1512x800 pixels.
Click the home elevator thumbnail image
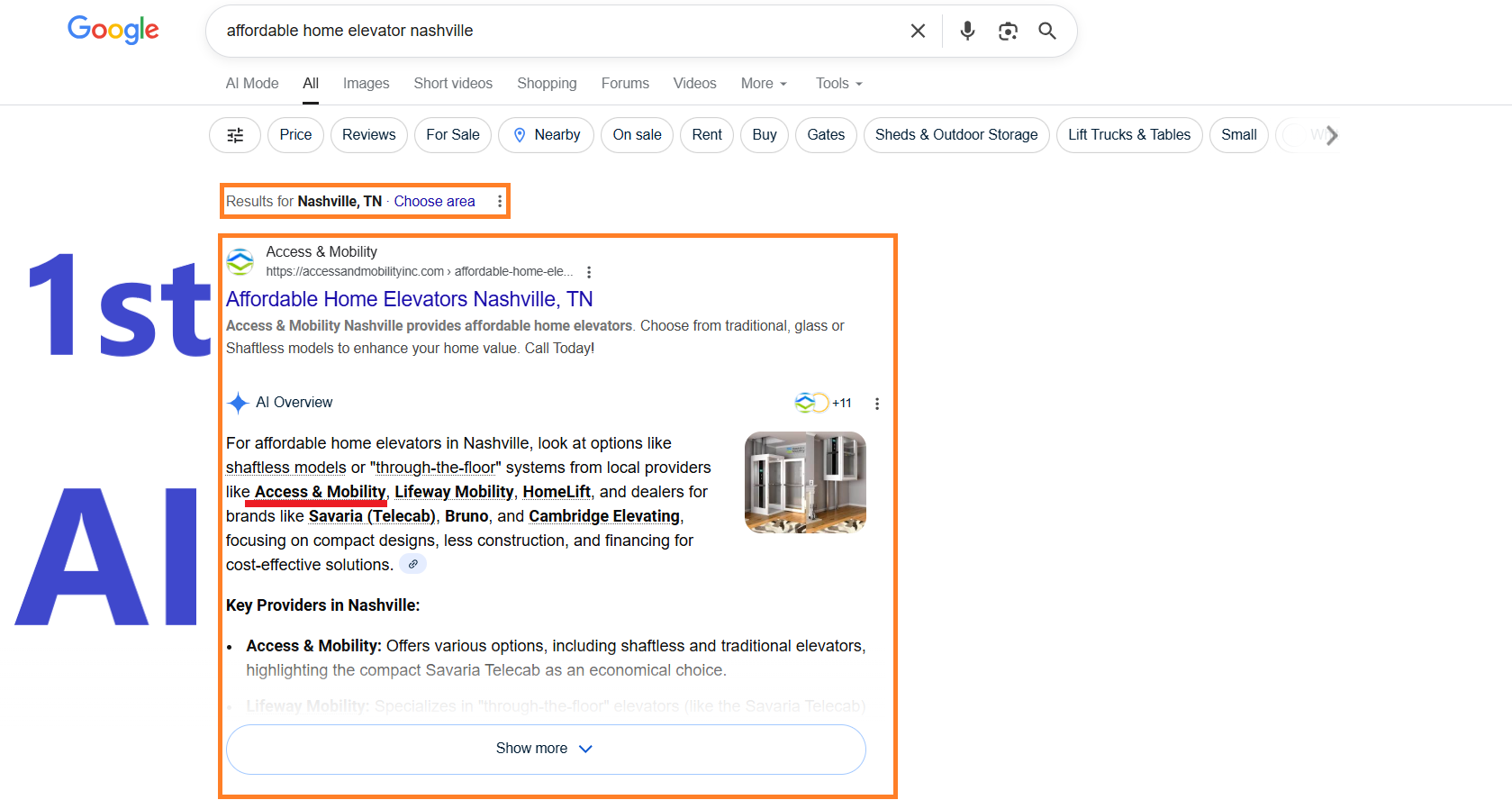805,482
